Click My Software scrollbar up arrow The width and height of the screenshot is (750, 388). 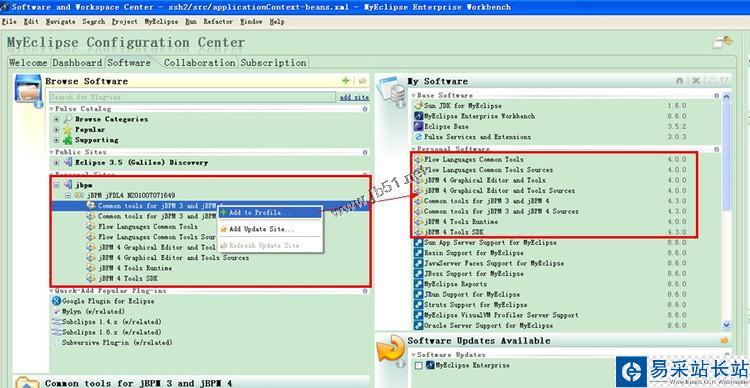point(727,96)
